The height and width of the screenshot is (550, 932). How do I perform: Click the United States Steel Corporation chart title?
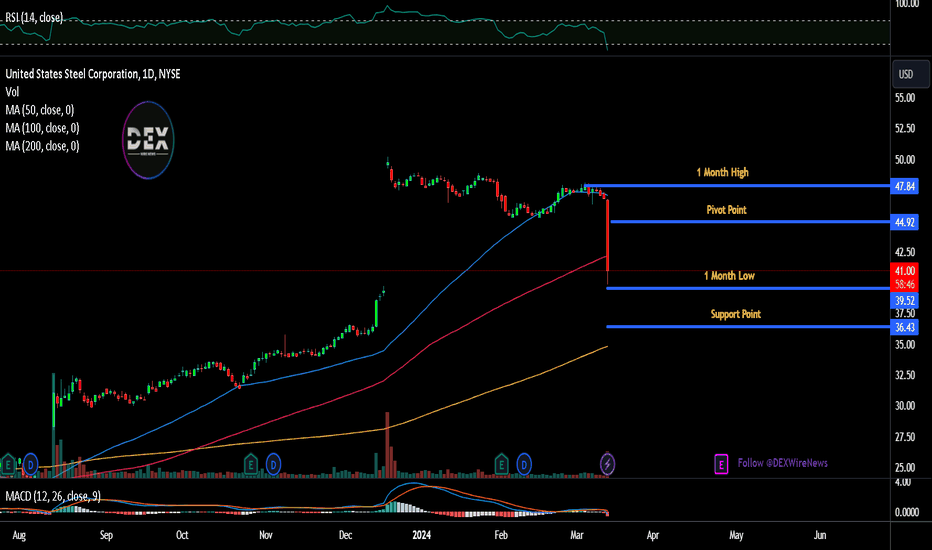[x=93, y=74]
